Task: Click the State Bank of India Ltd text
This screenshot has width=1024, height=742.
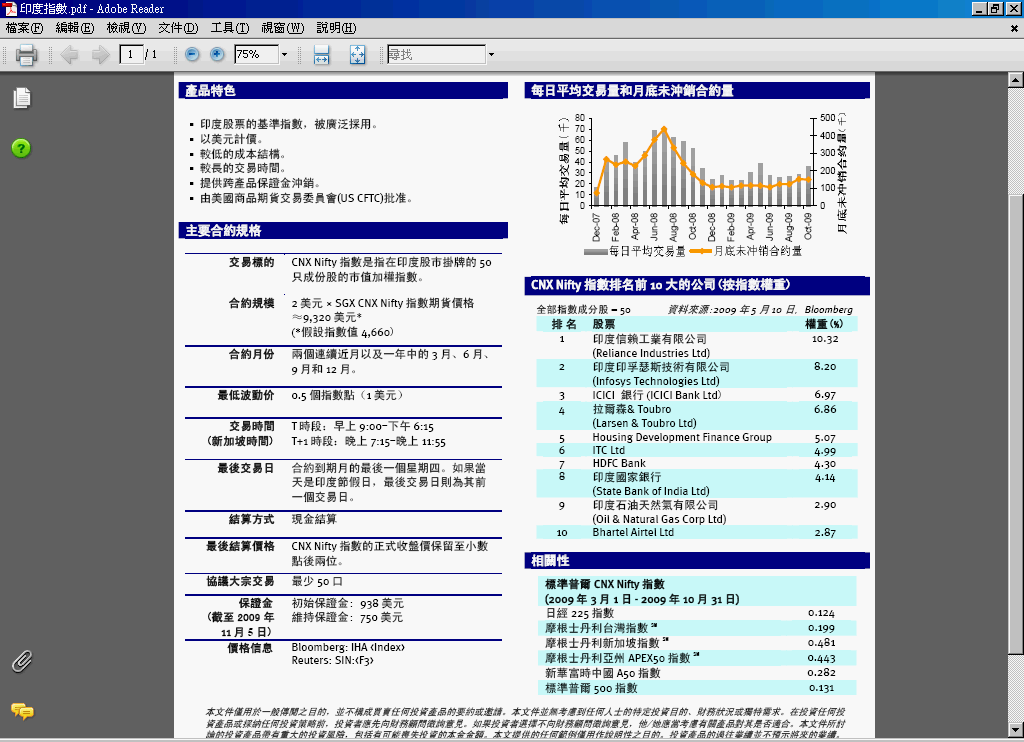Action: 650,491
